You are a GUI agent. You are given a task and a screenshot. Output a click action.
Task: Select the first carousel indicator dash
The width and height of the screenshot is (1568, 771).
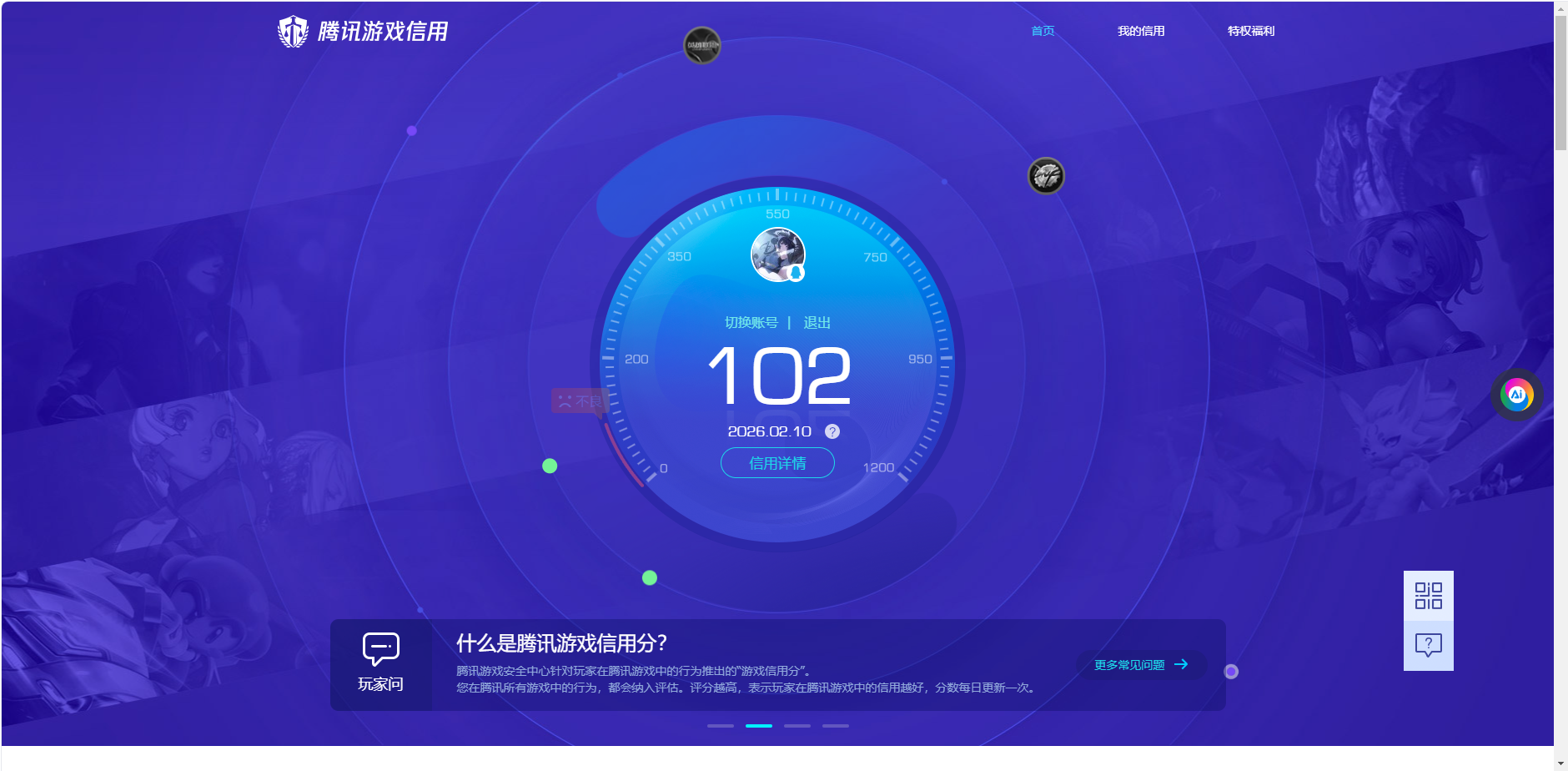(x=721, y=726)
